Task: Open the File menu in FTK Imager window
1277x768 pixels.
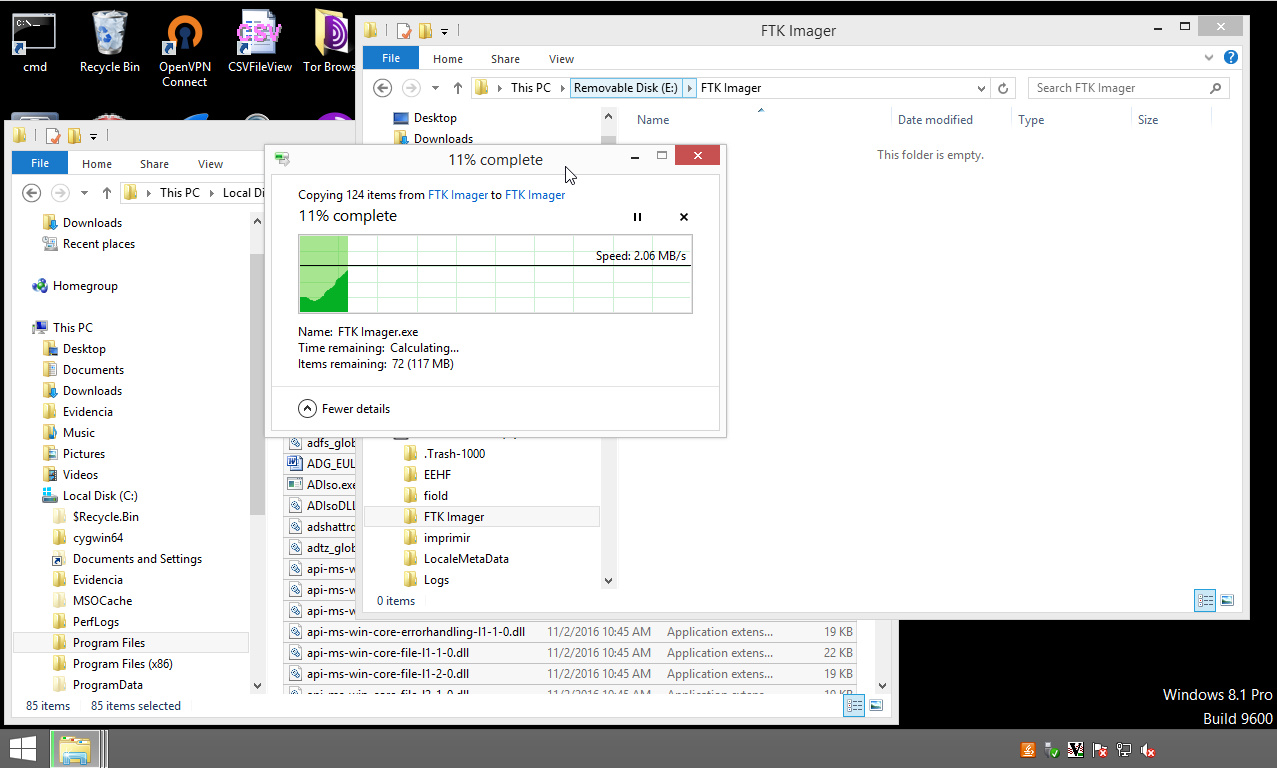Action: (x=391, y=59)
